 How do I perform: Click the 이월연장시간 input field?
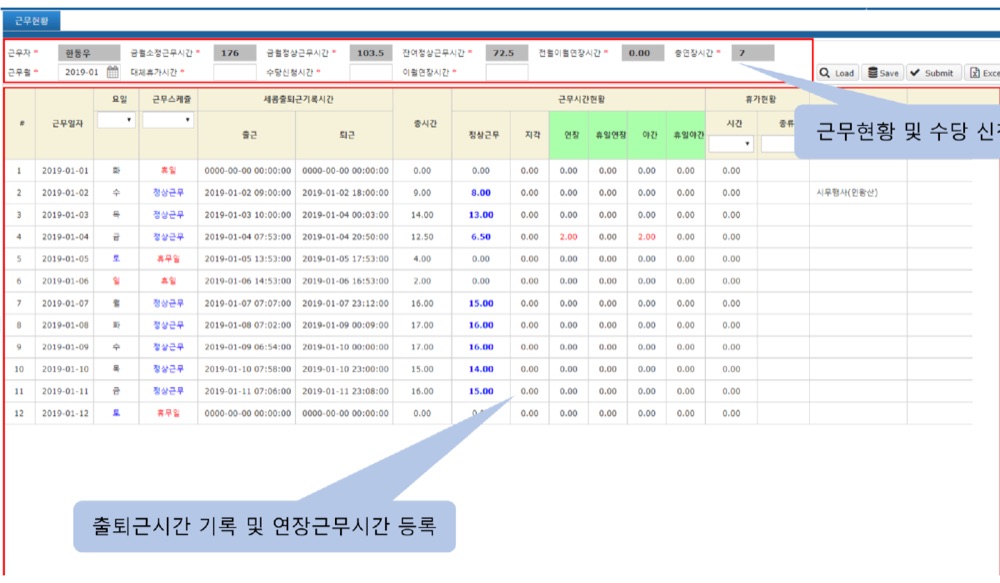[x=506, y=72]
